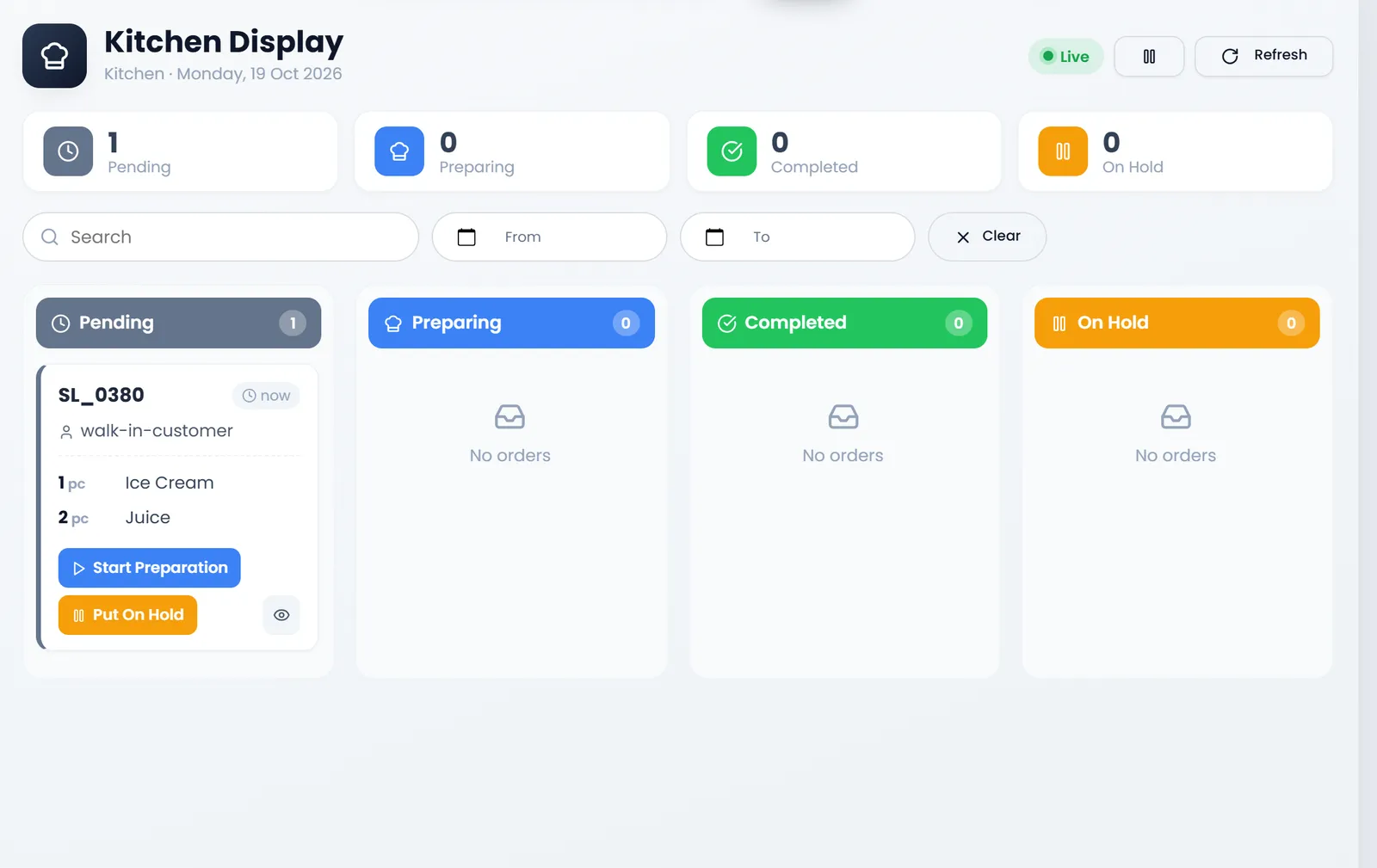Click the On Hold pause stat icon
The image size is (1377, 868).
point(1063,151)
